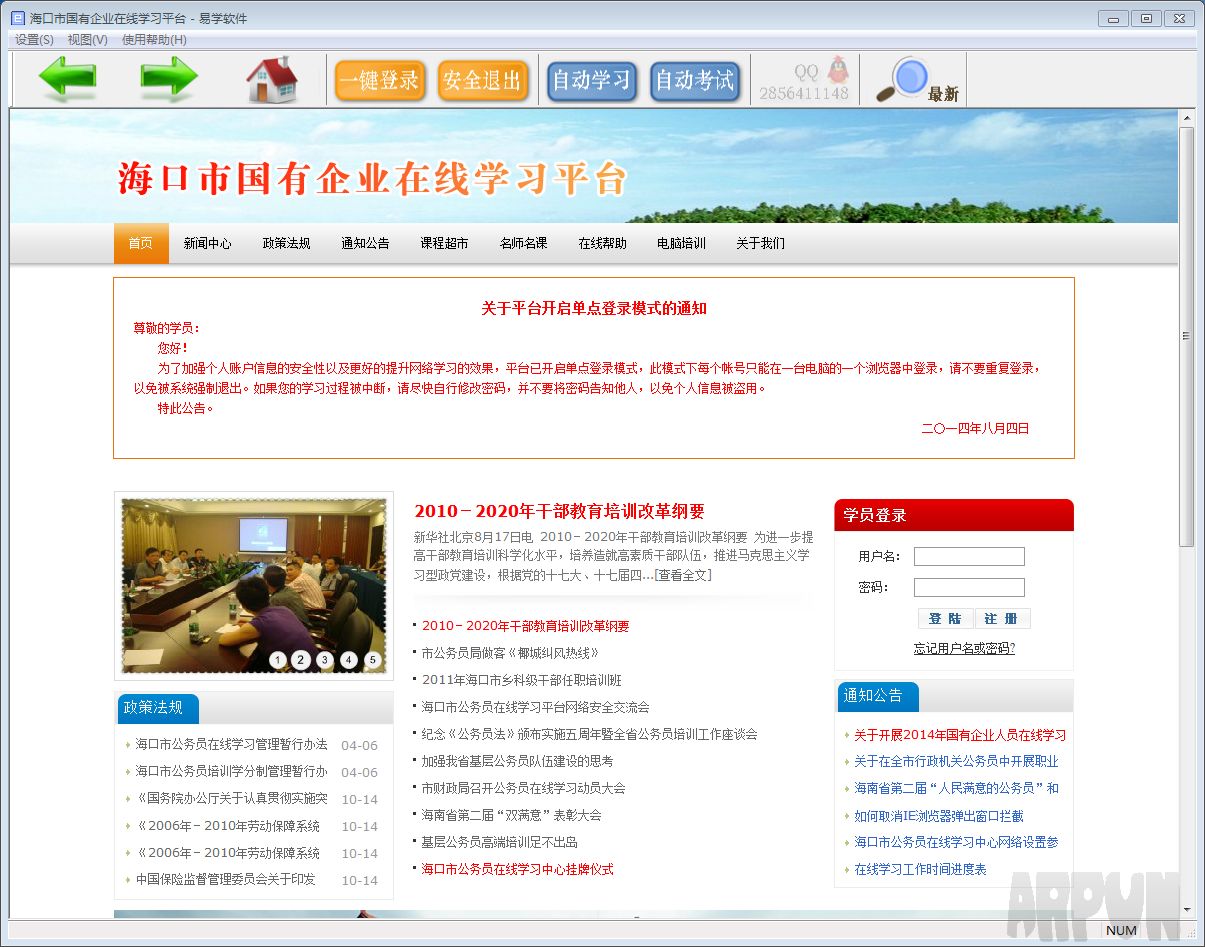
Task: Click the 注册 register button
Action: [x=1002, y=618]
